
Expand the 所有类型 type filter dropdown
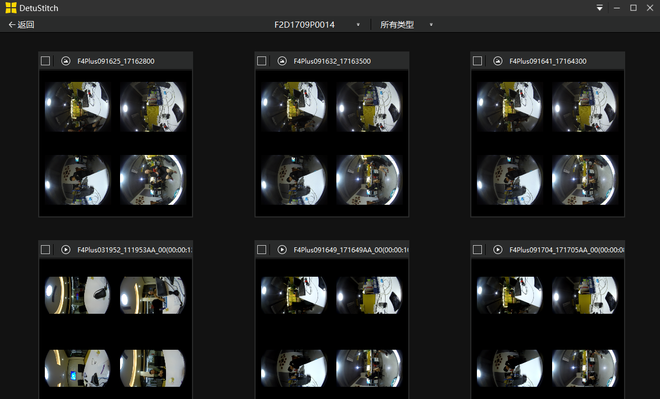(406, 25)
